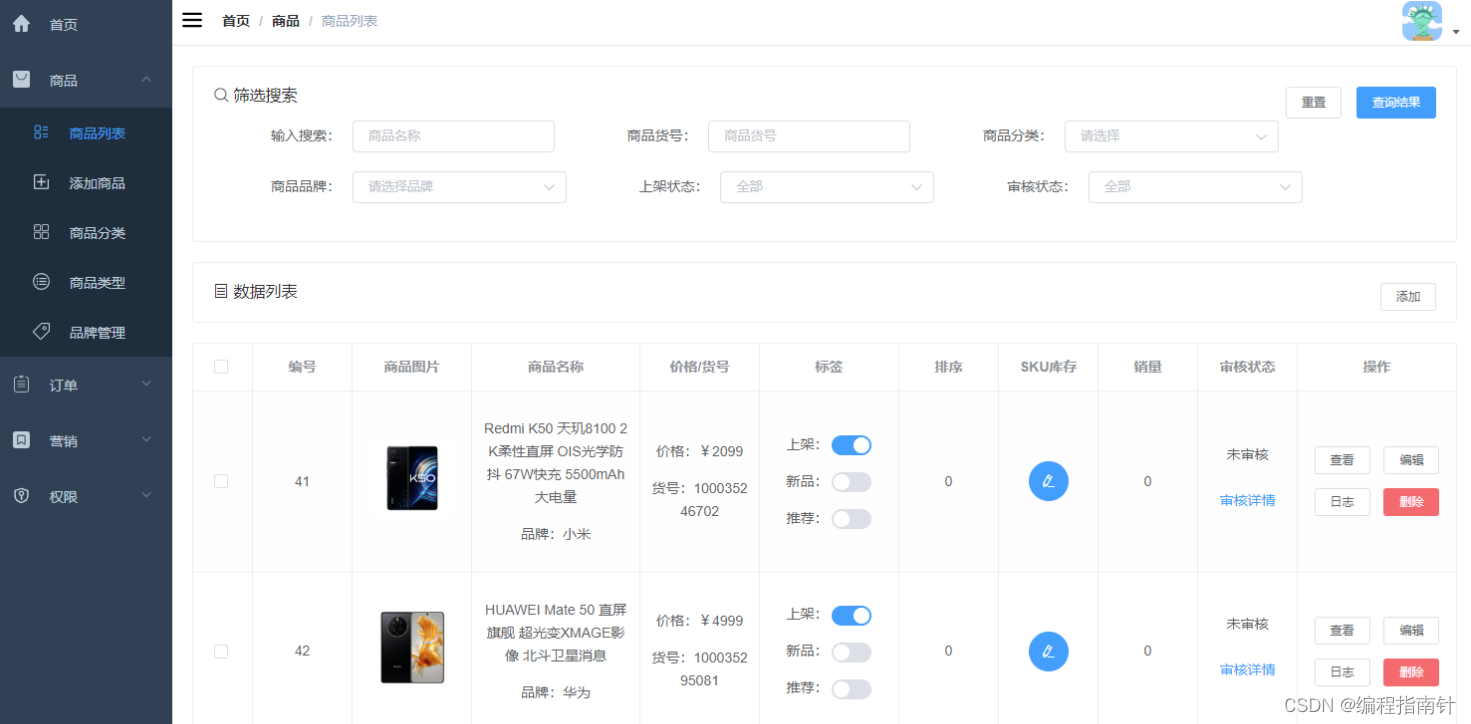Click the 商品 shopping bag icon
1471x724 pixels.
[x=21, y=79]
